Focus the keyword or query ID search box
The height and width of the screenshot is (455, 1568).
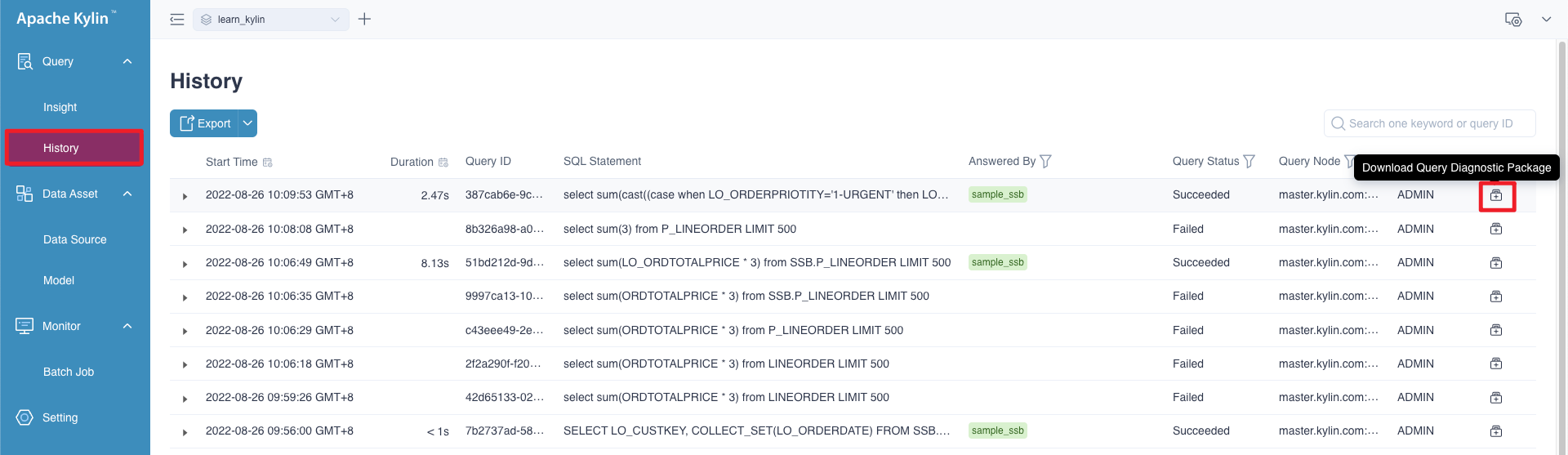[x=1430, y=123]
